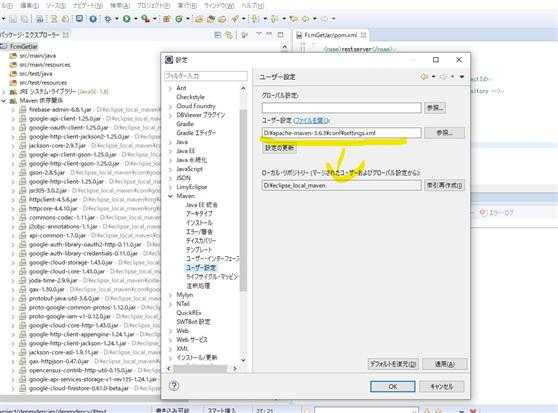Expand the Mylyn preferences node
Image resolution: width=558 pixels, height=413 pixels.
(x=170, y=295)
